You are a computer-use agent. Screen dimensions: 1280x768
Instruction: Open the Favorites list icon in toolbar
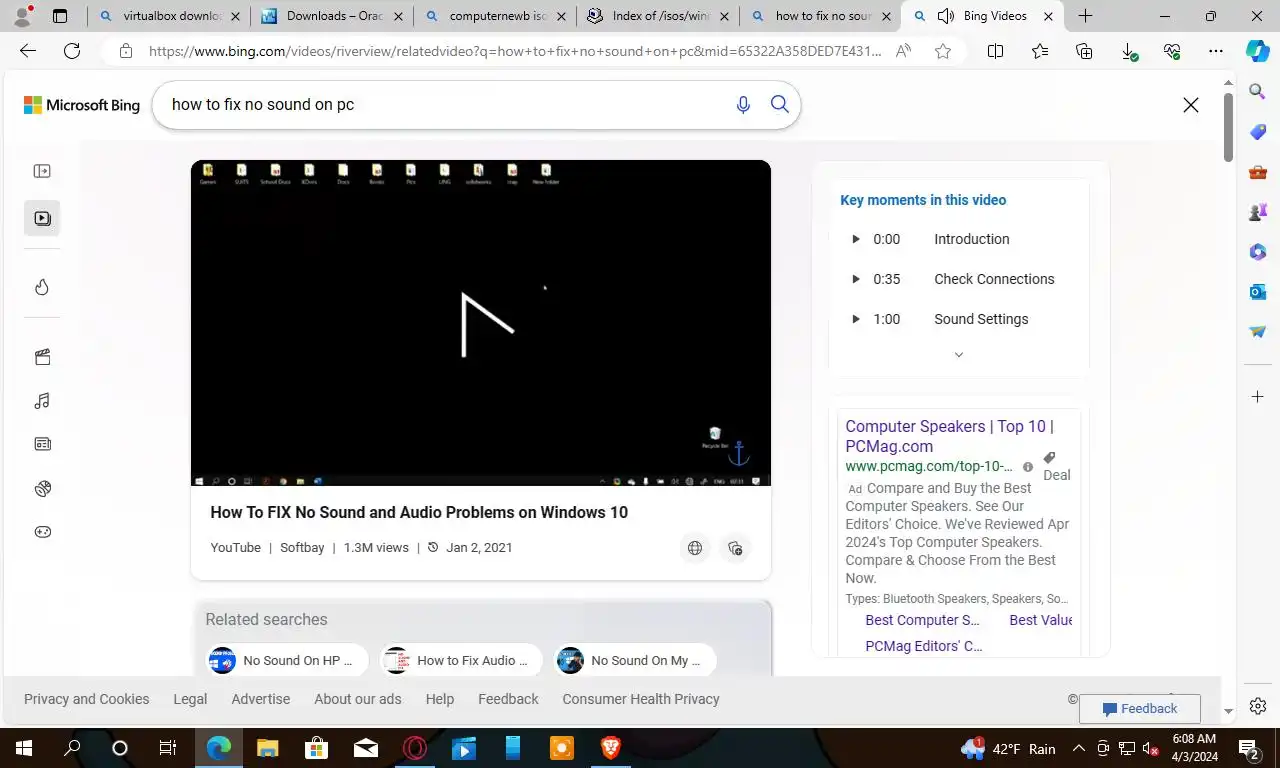[x=1040, y=51]
